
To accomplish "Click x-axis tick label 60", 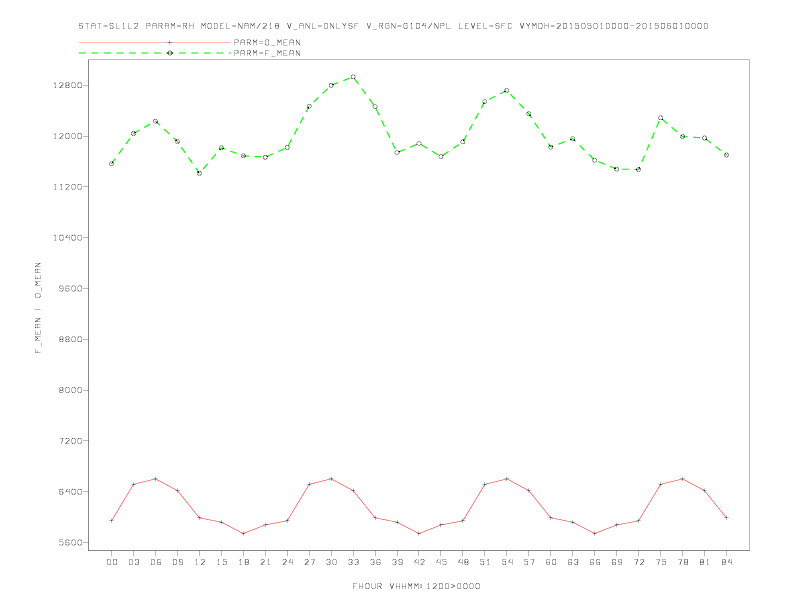I will (x=551, y=562).
